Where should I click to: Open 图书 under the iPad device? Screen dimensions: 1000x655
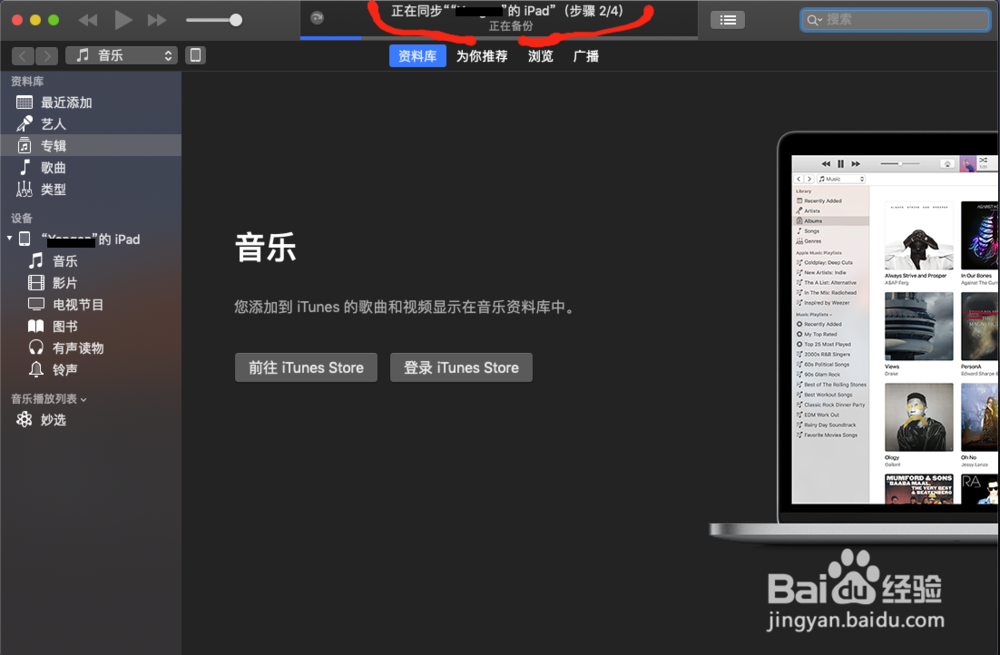click(x=91, y=327)
